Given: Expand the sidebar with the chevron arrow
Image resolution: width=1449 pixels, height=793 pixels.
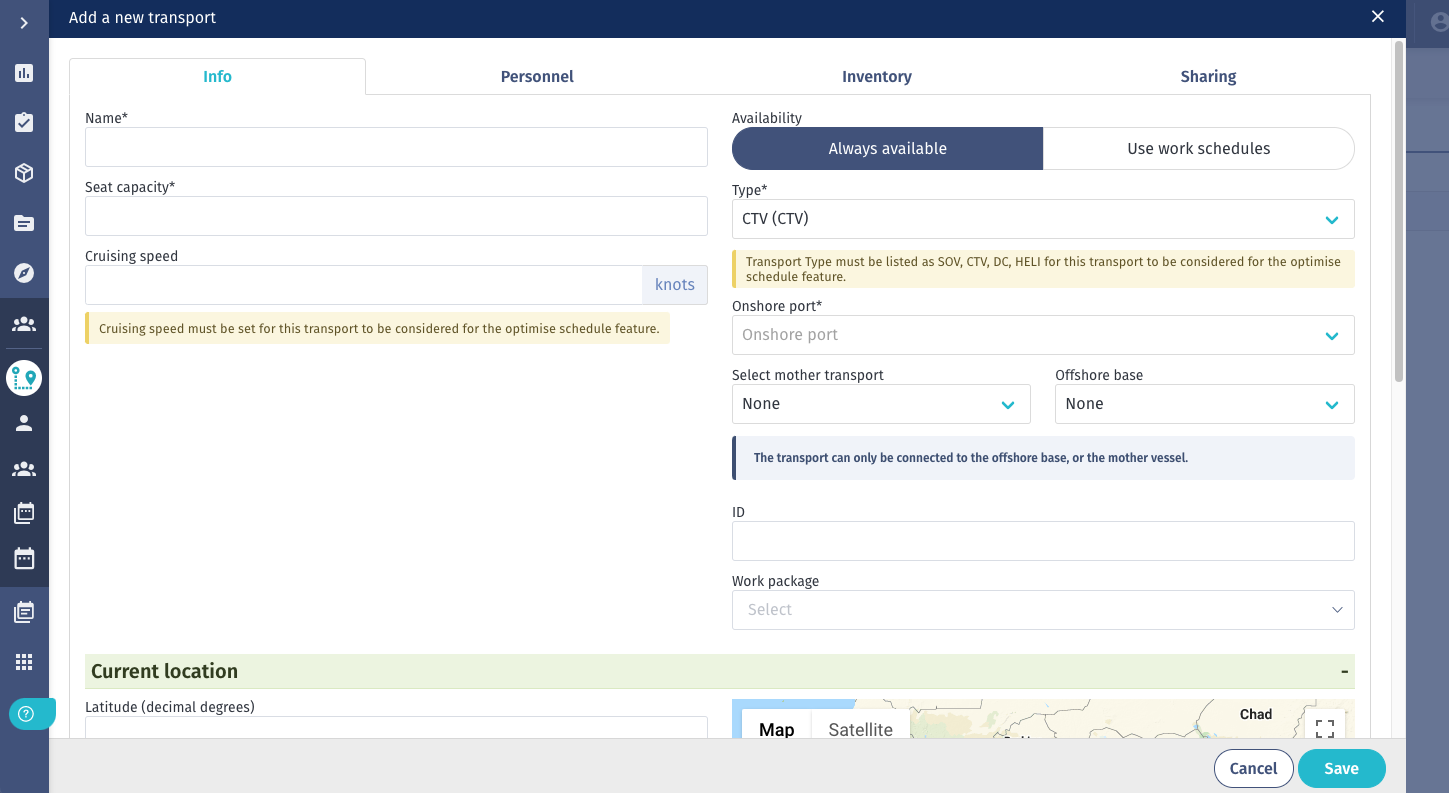Looking at the screenshot, I should click(x=24, y=23).
